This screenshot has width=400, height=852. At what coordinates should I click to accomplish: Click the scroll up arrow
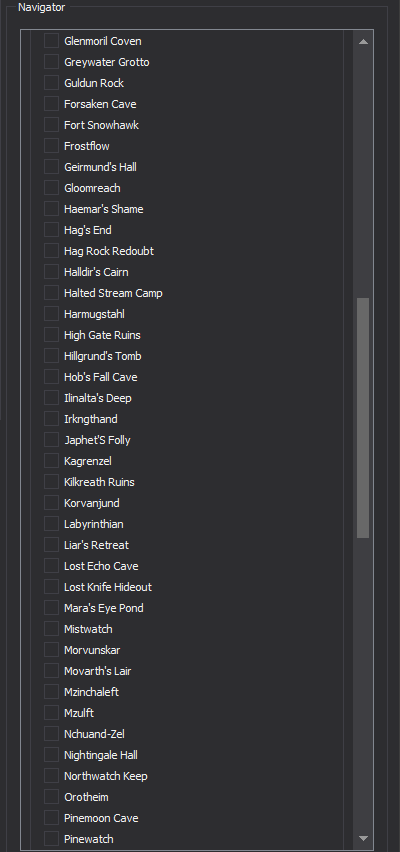[363, 41]
